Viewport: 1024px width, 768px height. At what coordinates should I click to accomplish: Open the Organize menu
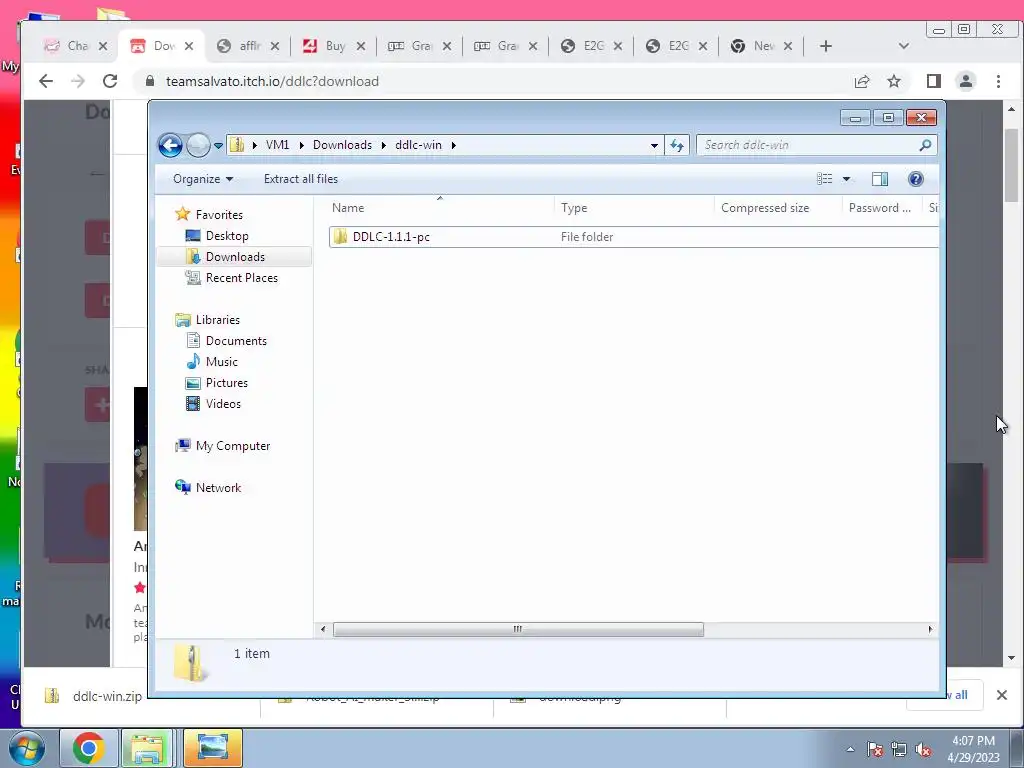202,179
